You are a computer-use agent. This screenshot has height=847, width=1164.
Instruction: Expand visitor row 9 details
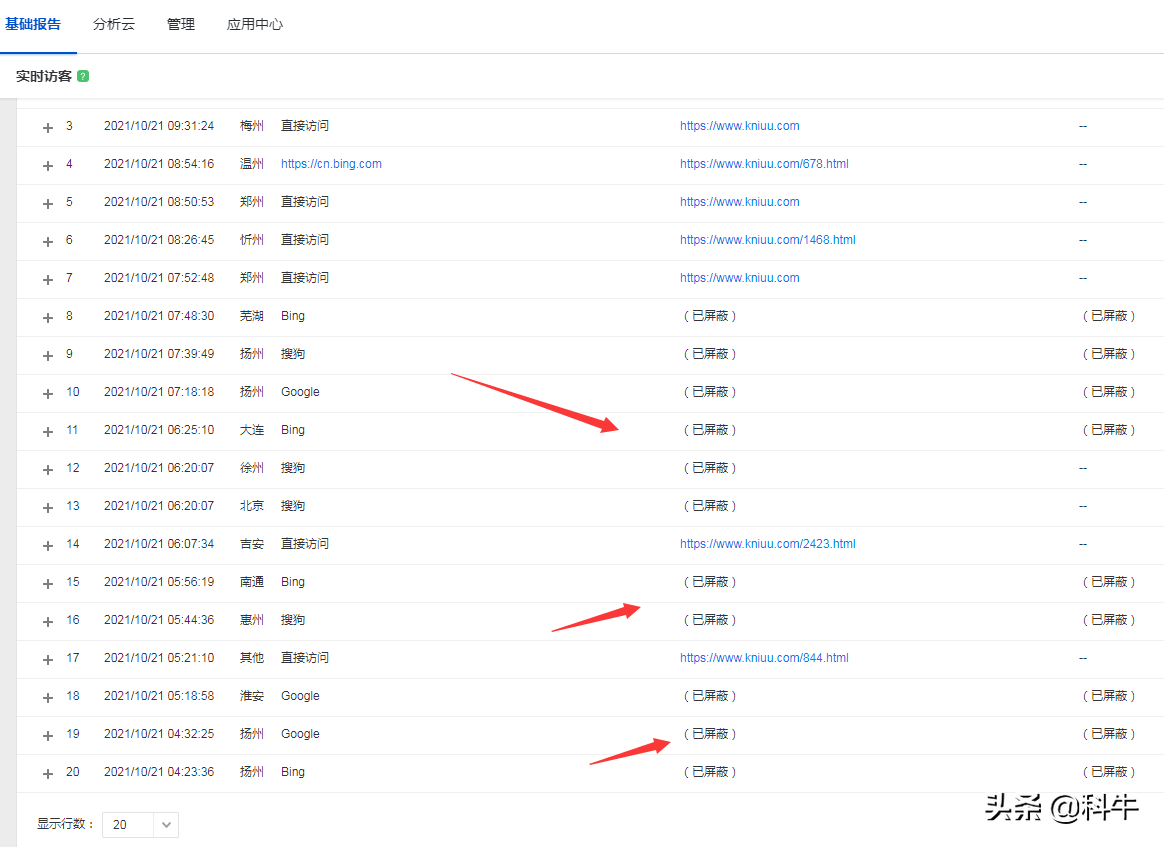pyautogui.click(x=48, y=356)
